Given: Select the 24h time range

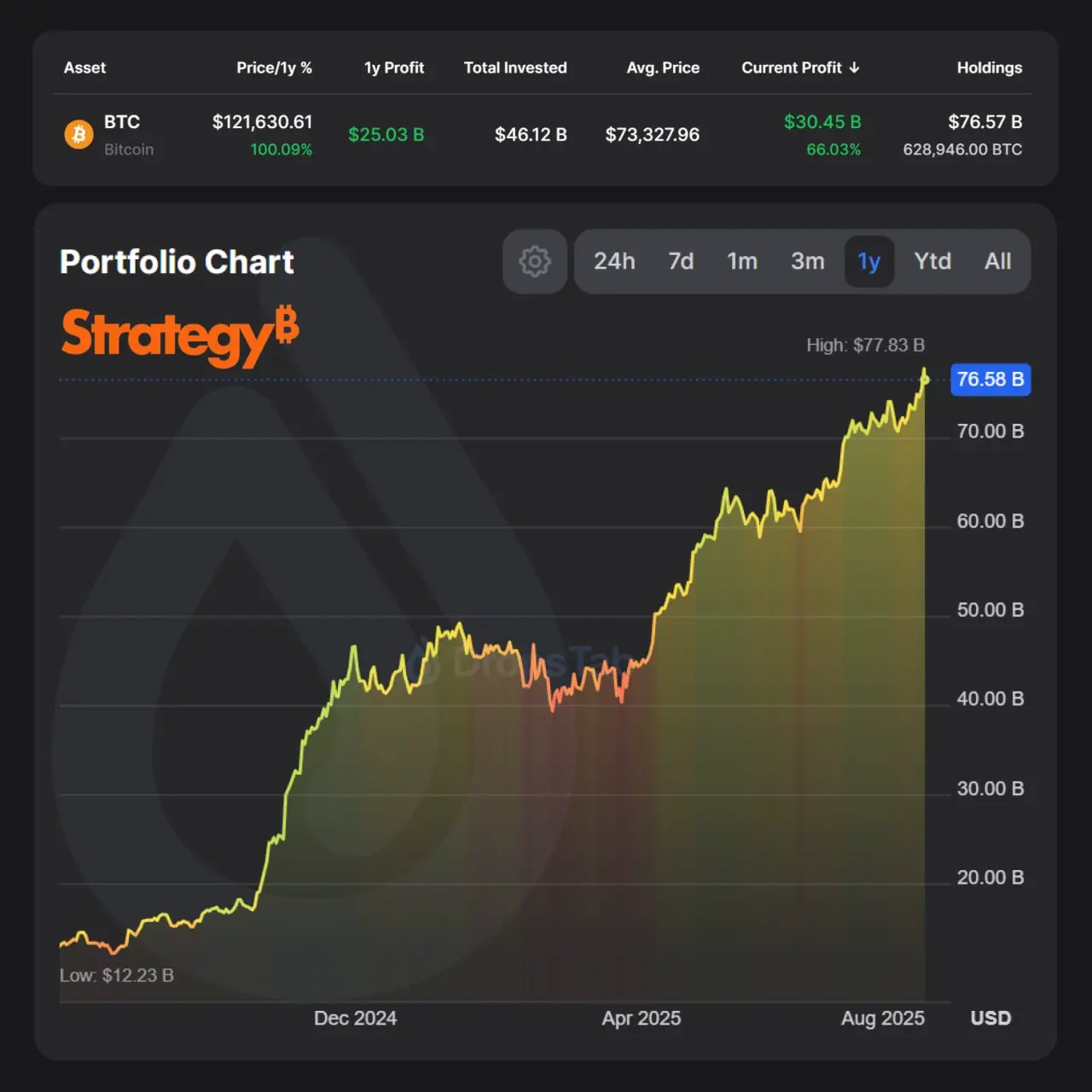Looking at the screenshot, I should coord(614,261).
